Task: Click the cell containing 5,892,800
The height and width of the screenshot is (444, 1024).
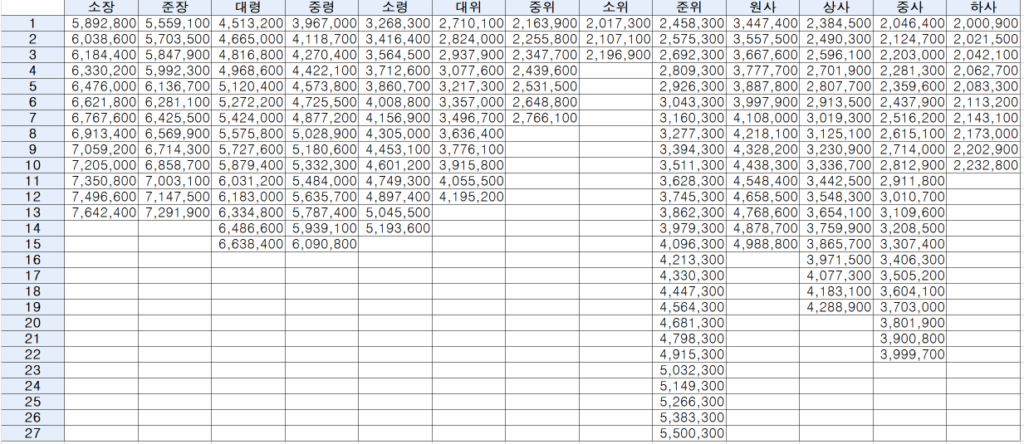Action: click(101, 22)
